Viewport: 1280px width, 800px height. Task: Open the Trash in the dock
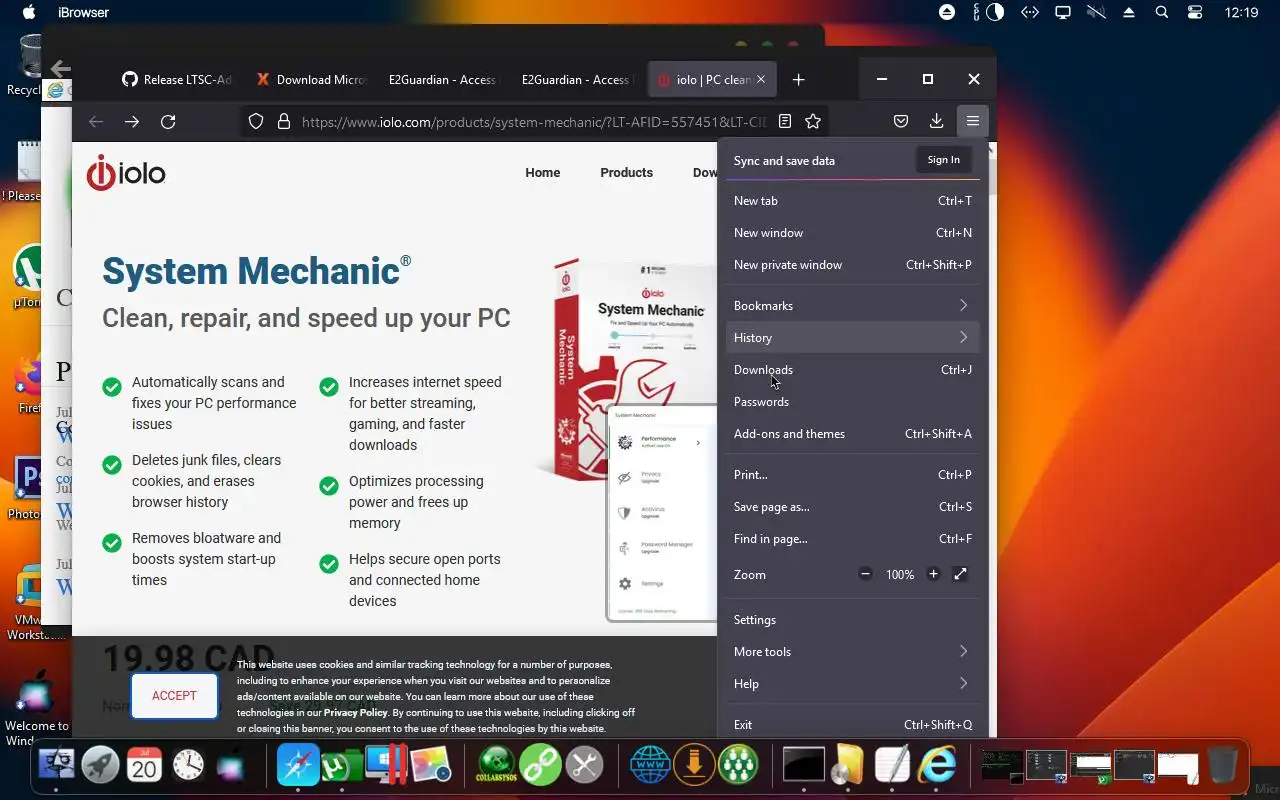coord(1222,765)
